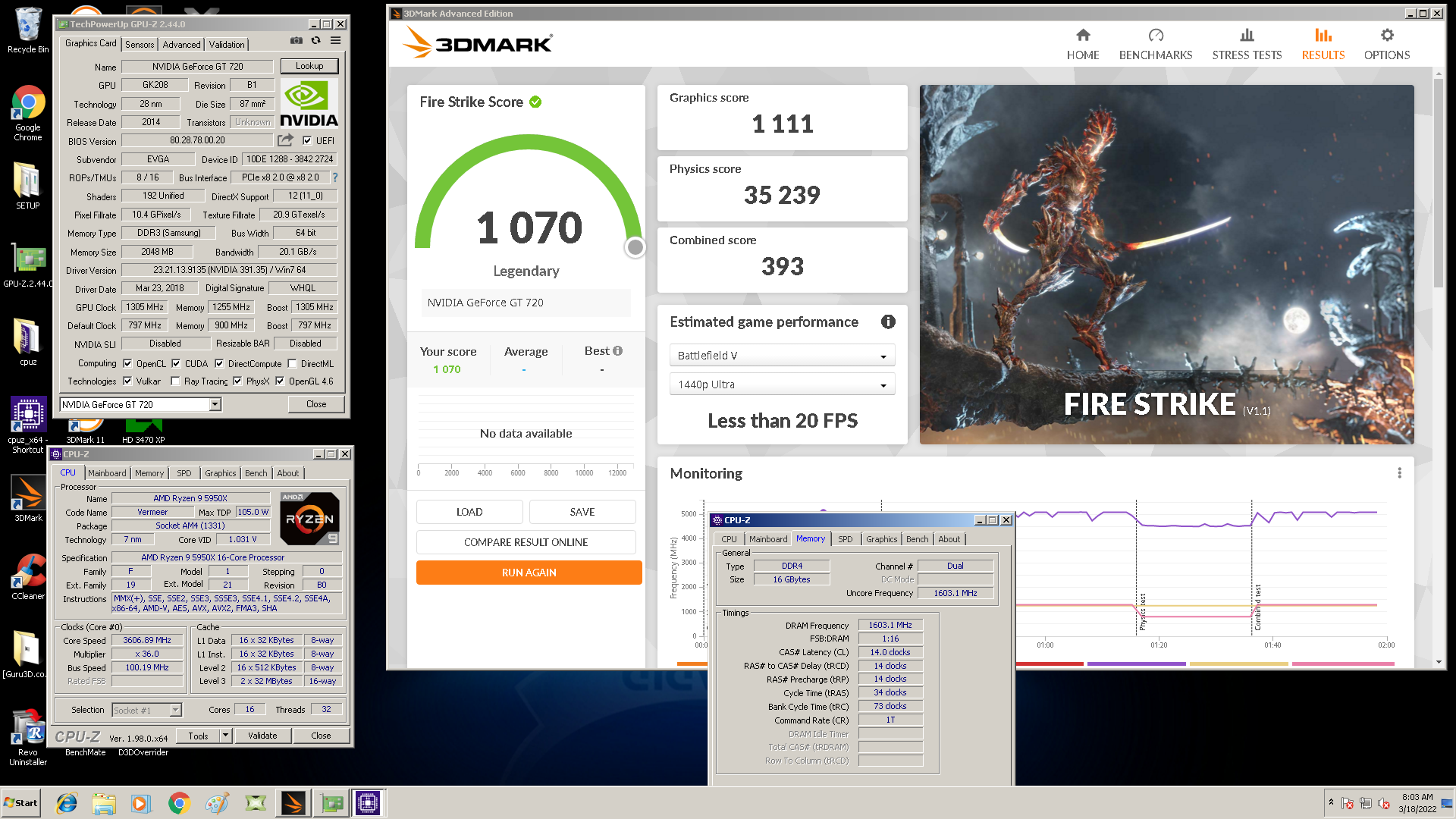Open Revo Uninstaller desktop icon
This screenshot has height=819, width=1456.
tap(28, 737)
